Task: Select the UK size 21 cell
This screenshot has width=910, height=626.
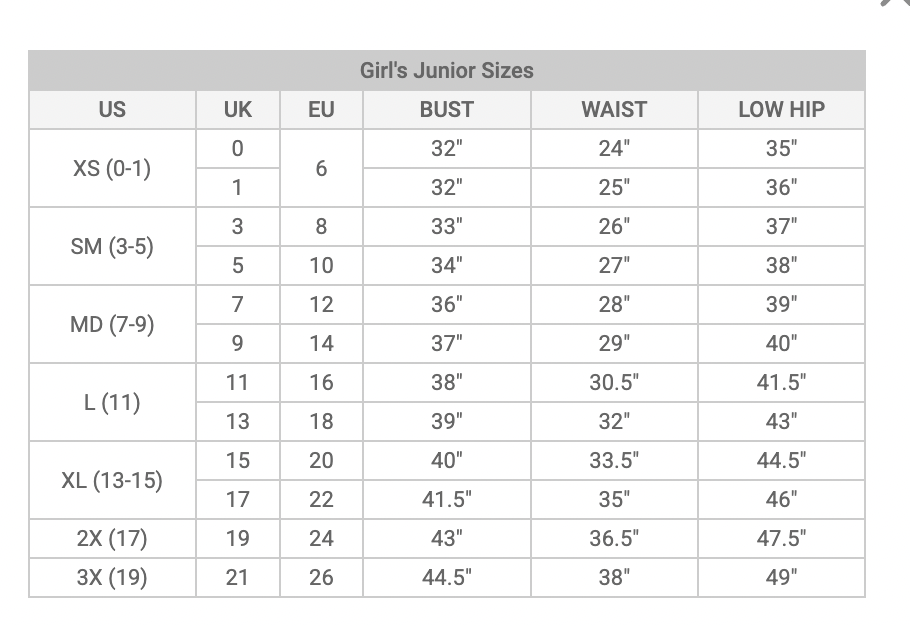Action: point(237,578)
